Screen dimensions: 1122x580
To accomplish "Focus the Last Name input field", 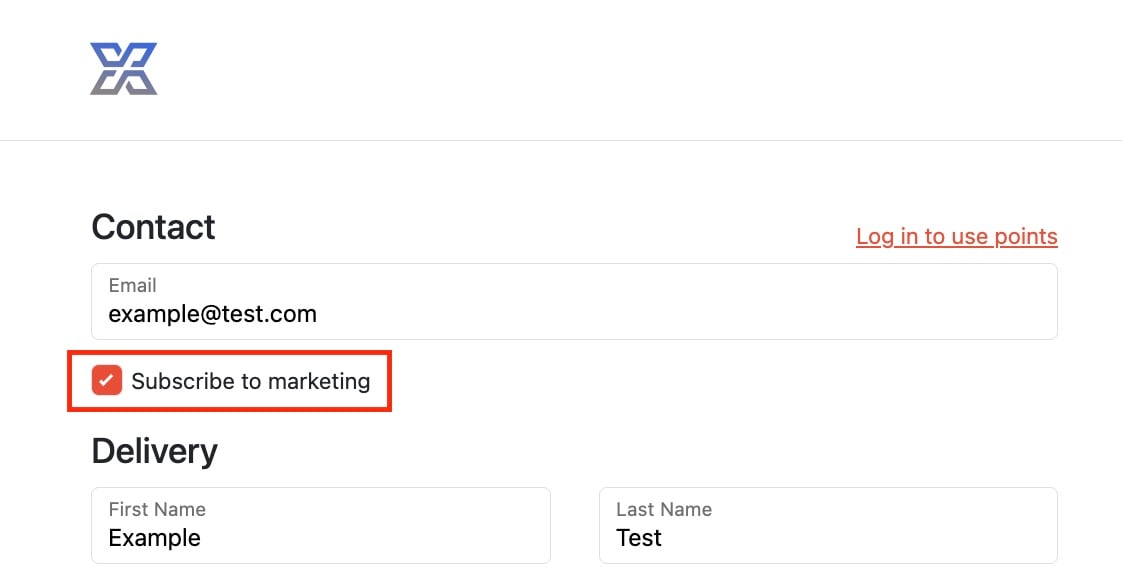I will click(828, 526).
